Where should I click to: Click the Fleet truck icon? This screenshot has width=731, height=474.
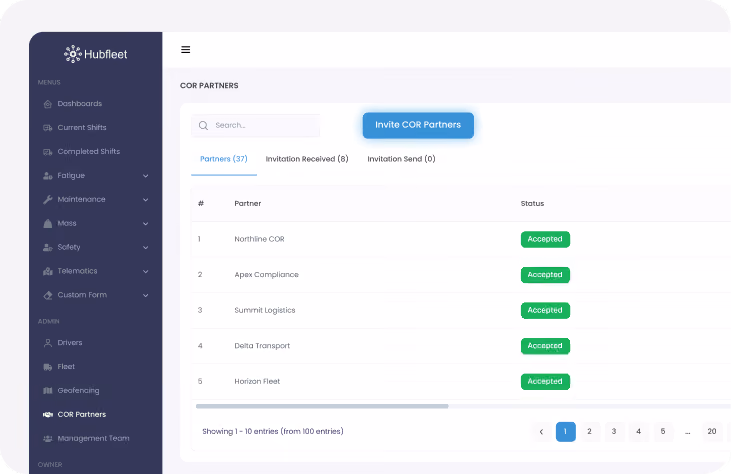pyautogui.click(x=48, y=367)
